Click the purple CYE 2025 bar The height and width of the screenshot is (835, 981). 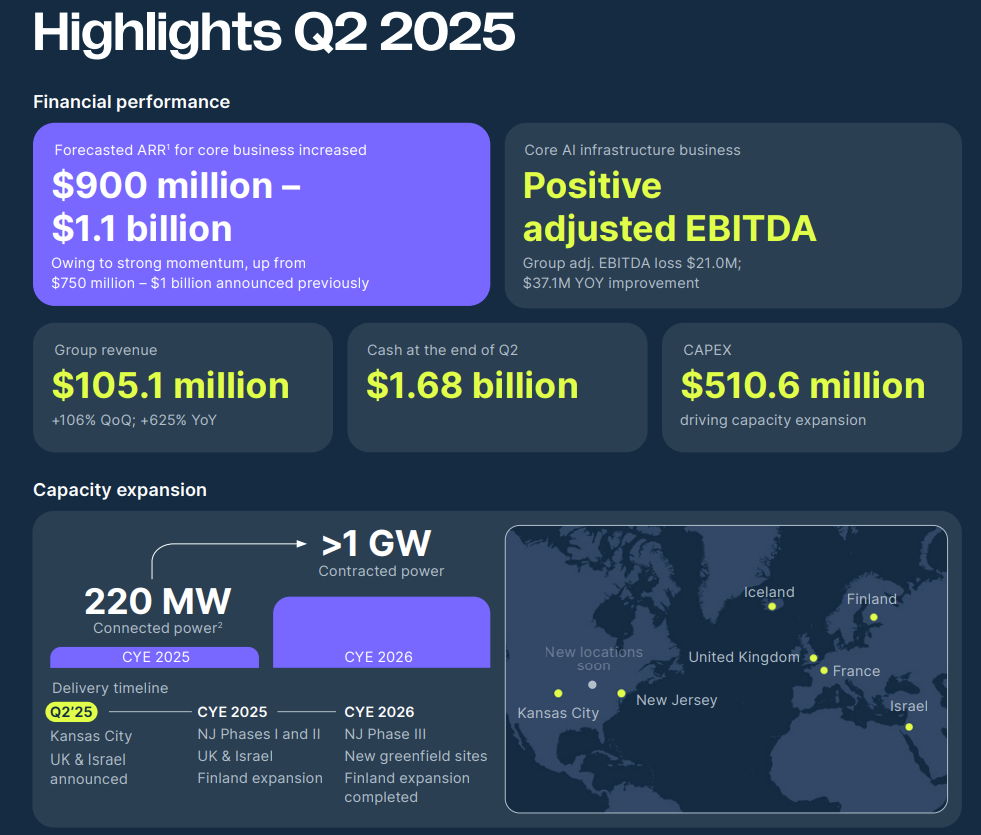[x=155, y=657]
